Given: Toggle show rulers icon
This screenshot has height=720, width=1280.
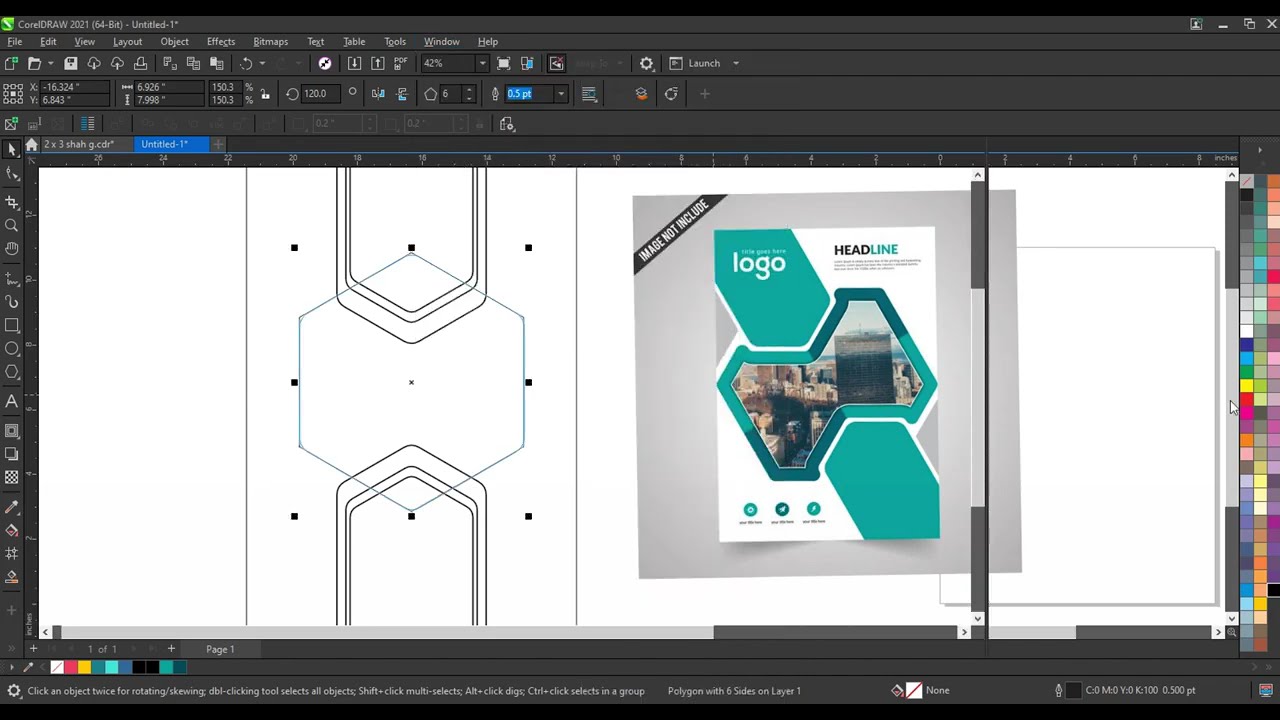Looking at the screenshot, I should (527, 63).
